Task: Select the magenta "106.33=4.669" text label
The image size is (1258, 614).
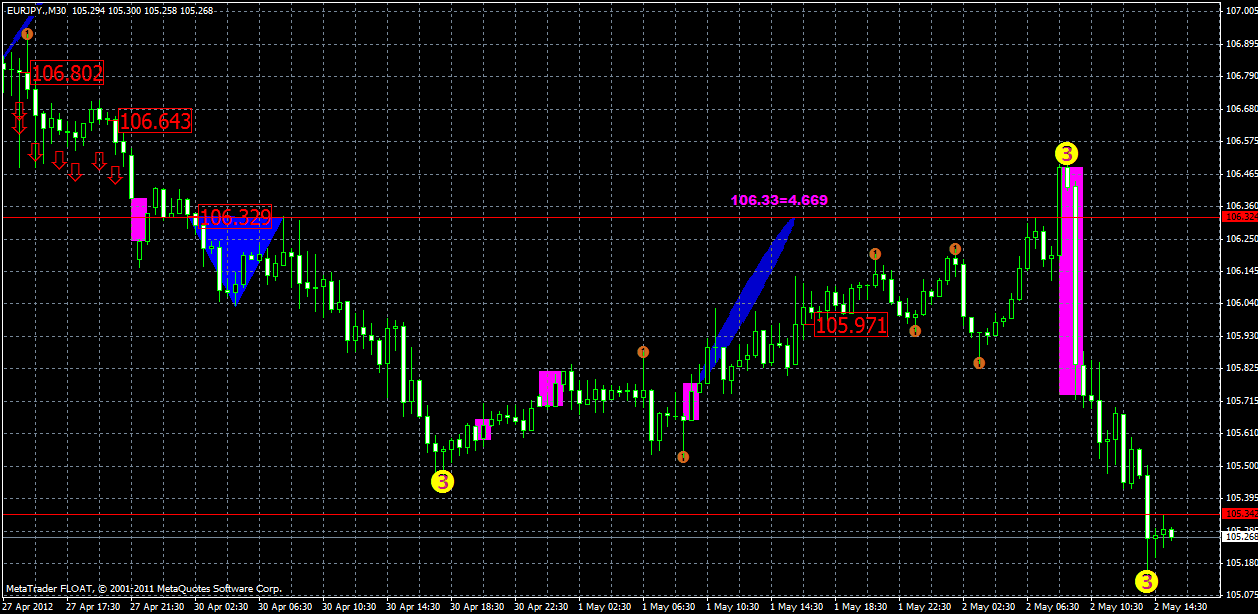Action: coord(779,200)
